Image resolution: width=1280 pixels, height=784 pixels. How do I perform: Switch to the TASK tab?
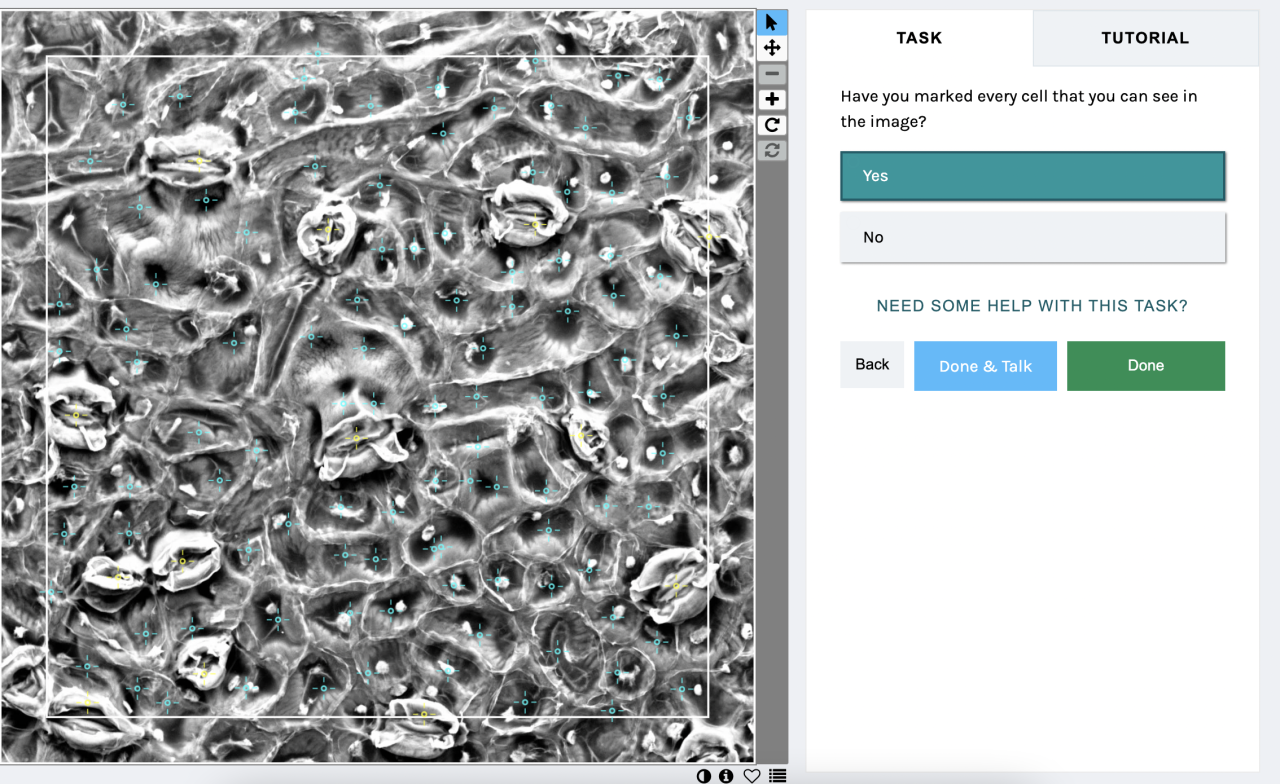tap(919, 38)
